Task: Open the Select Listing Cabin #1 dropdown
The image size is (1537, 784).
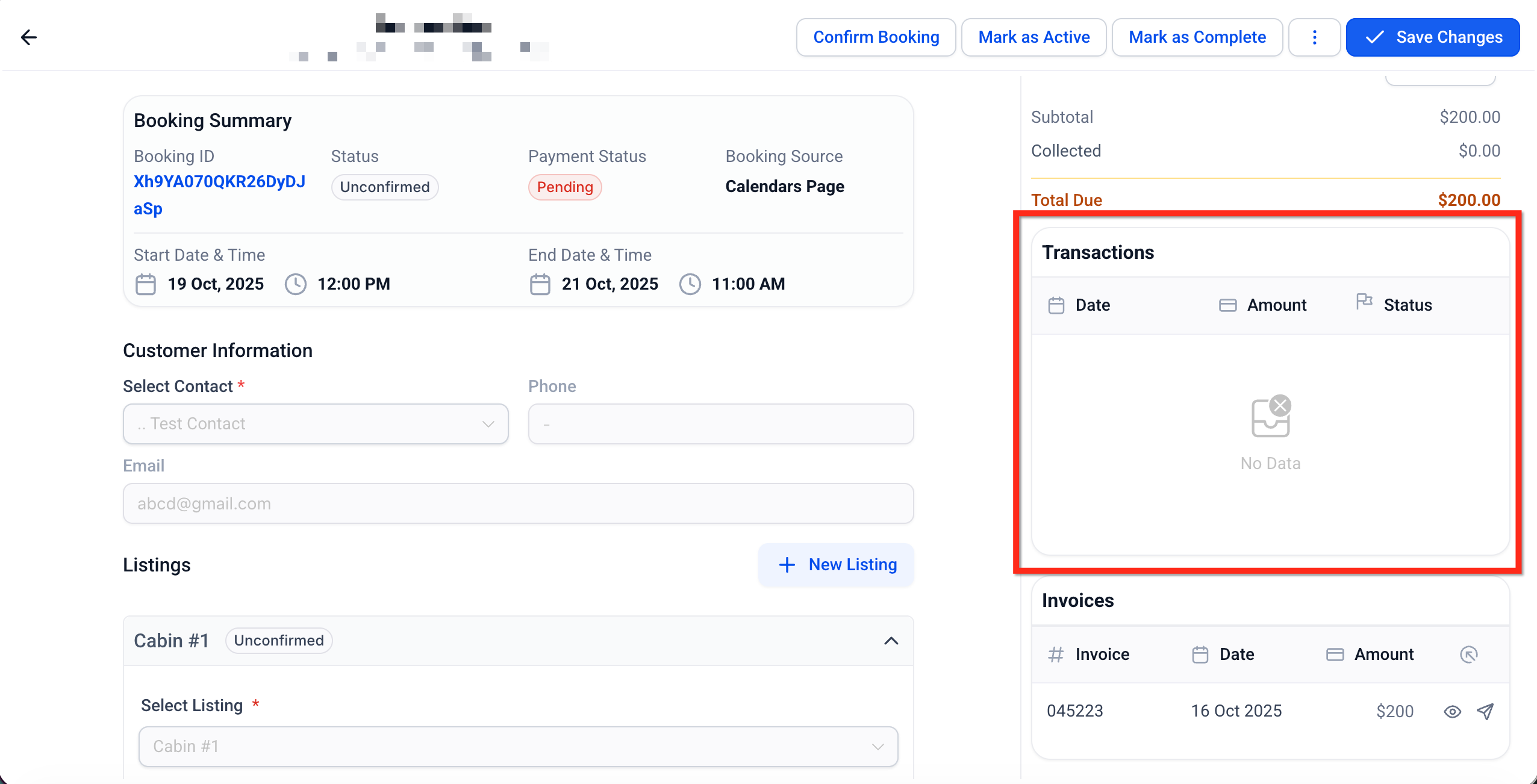Action: point(518,747)
